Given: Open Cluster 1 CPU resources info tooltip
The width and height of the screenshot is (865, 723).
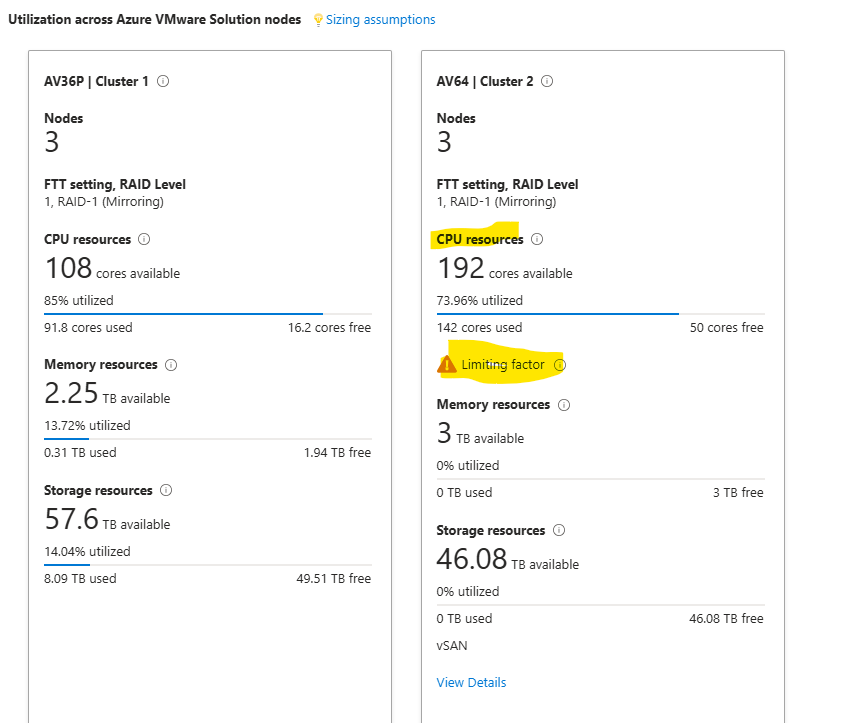Looking at the screenshot, I should coord(144,240).
